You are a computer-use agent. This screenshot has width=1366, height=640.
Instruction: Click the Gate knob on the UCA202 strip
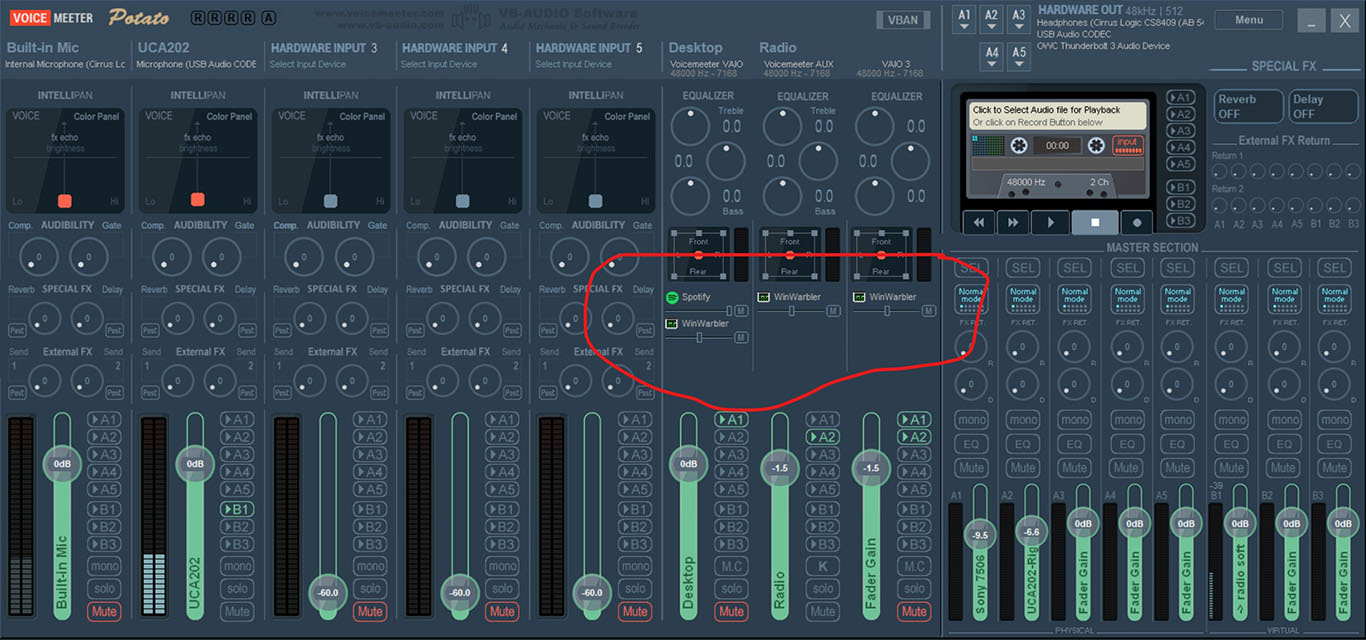221,257
